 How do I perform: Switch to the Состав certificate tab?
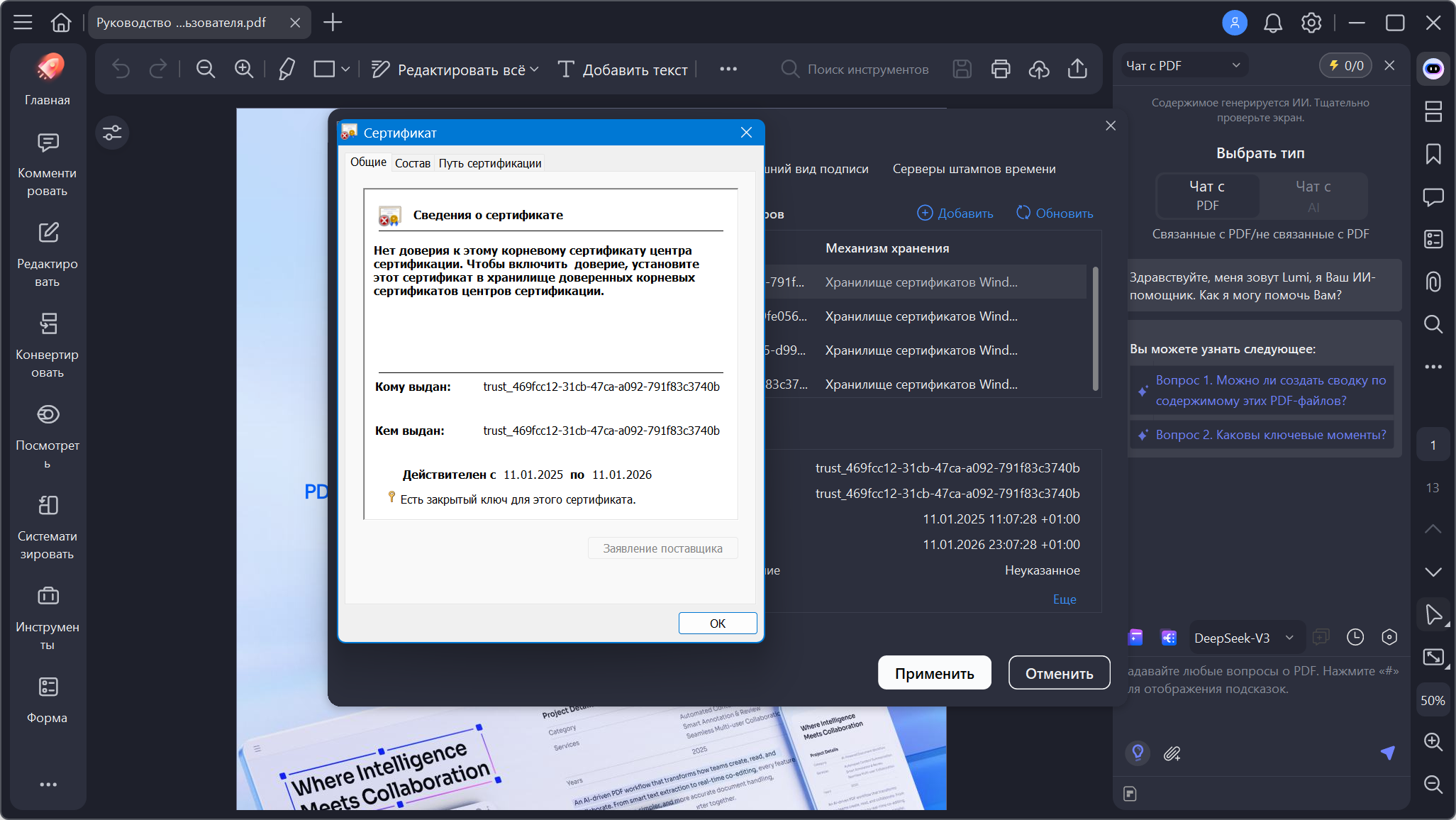coord(412,163)
